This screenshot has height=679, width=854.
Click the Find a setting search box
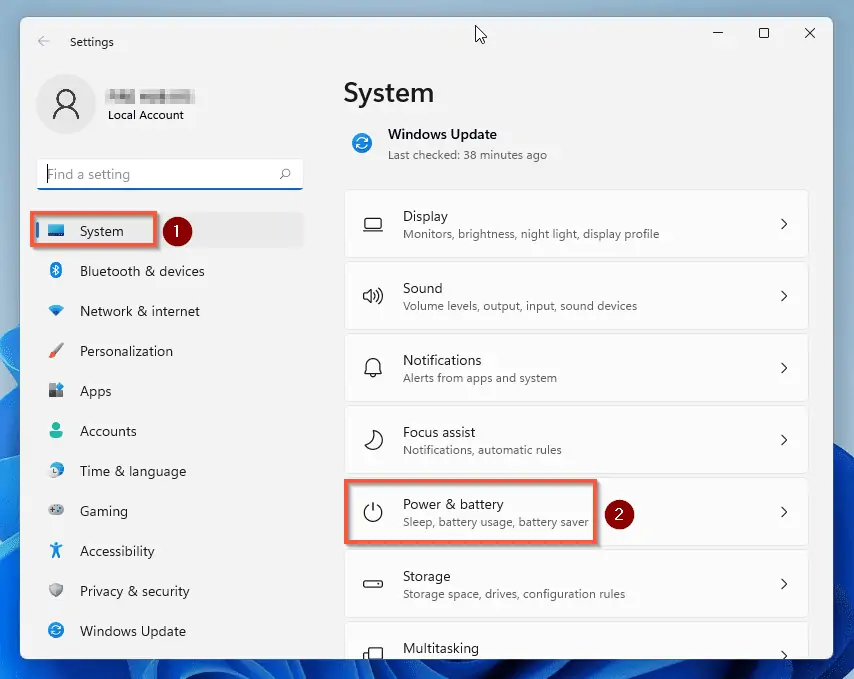pyautogui.click(x=169, y=174)
